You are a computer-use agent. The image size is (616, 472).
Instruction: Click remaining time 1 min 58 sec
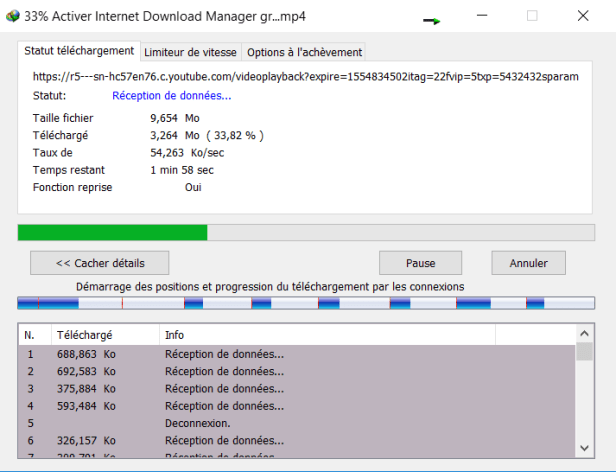pos(182,170)
